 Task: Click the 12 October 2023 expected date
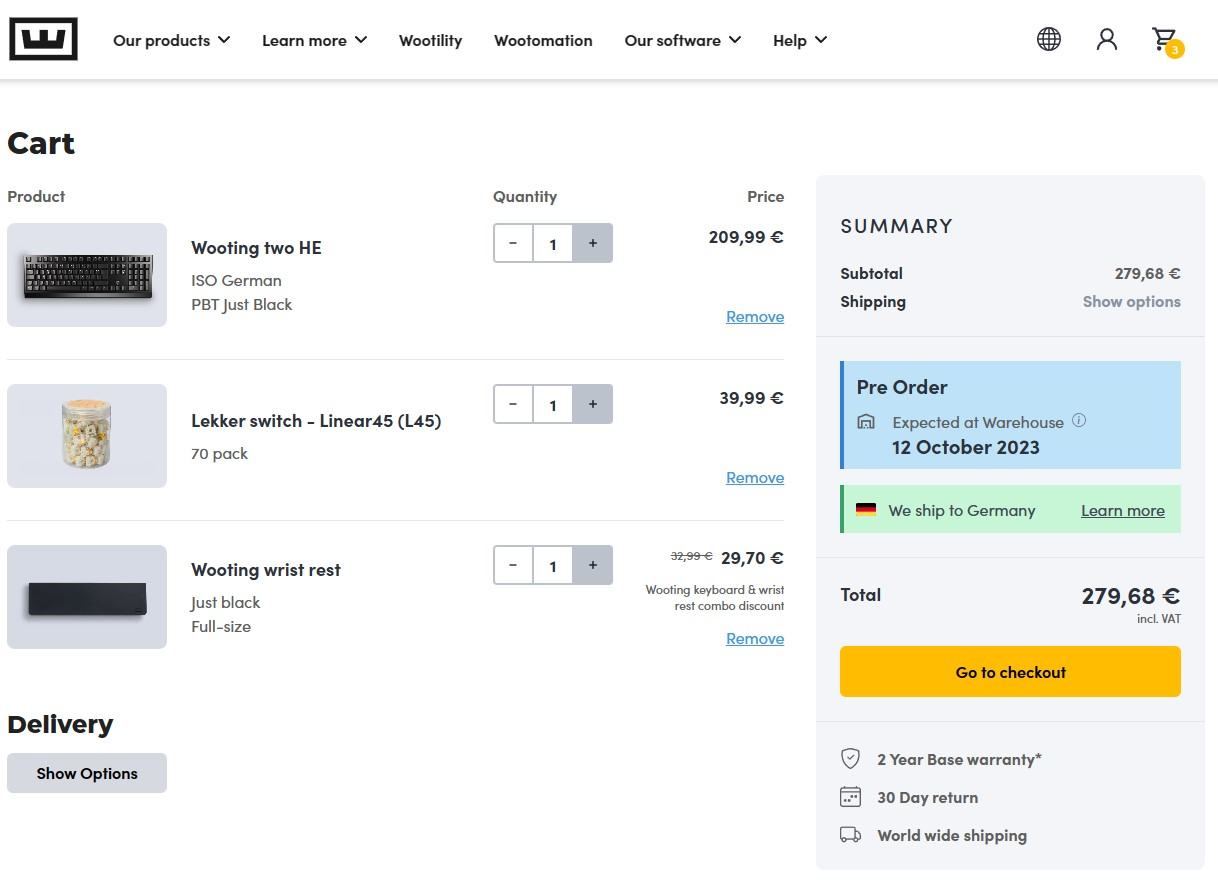[965, 447]
